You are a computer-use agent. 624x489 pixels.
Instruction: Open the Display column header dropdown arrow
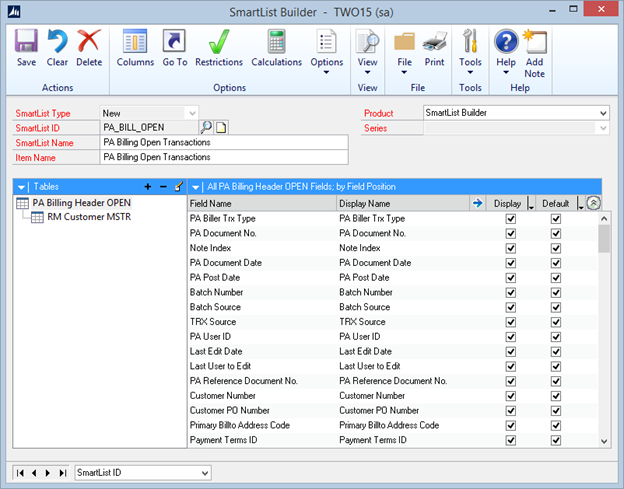tap(530, 204)
